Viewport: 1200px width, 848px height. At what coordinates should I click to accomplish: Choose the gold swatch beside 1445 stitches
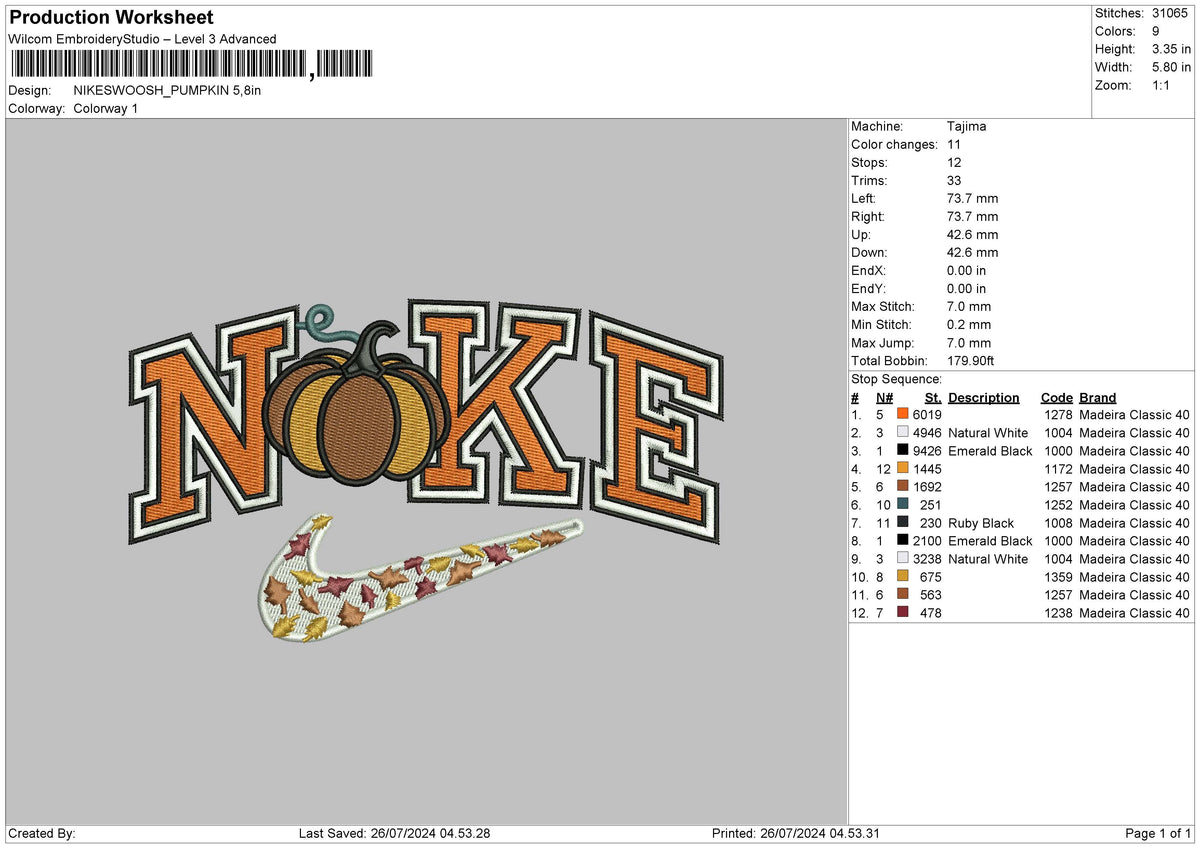[903, 469]
